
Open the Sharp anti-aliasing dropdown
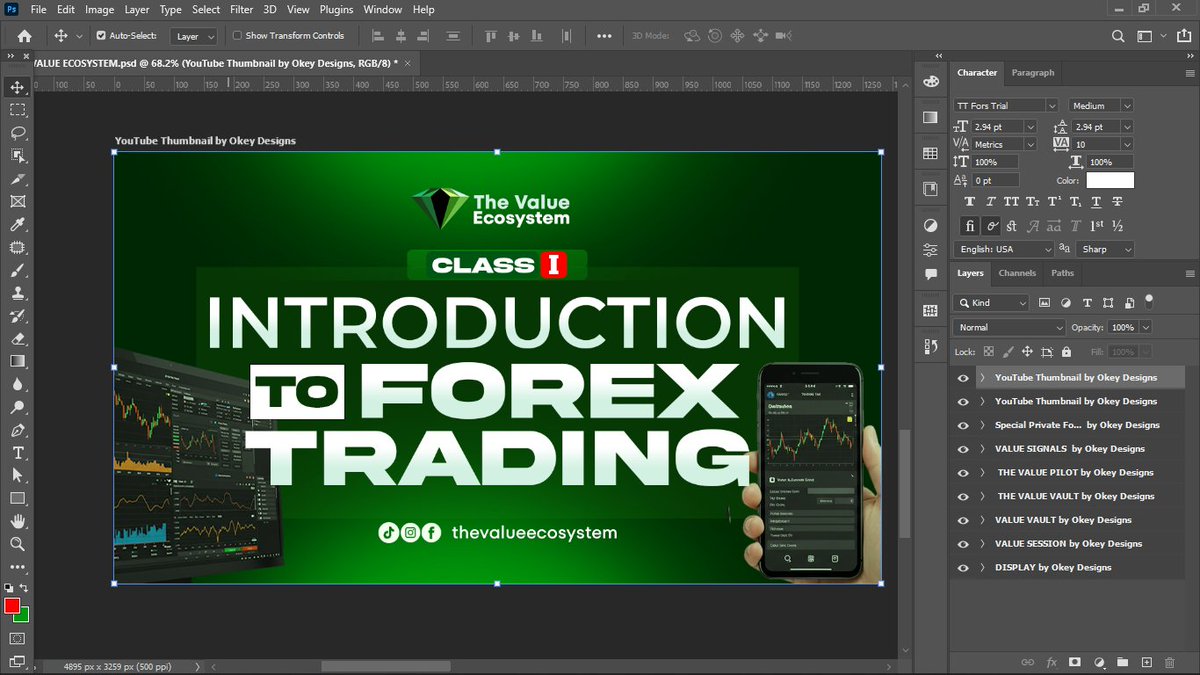[x=1106, y=249]
